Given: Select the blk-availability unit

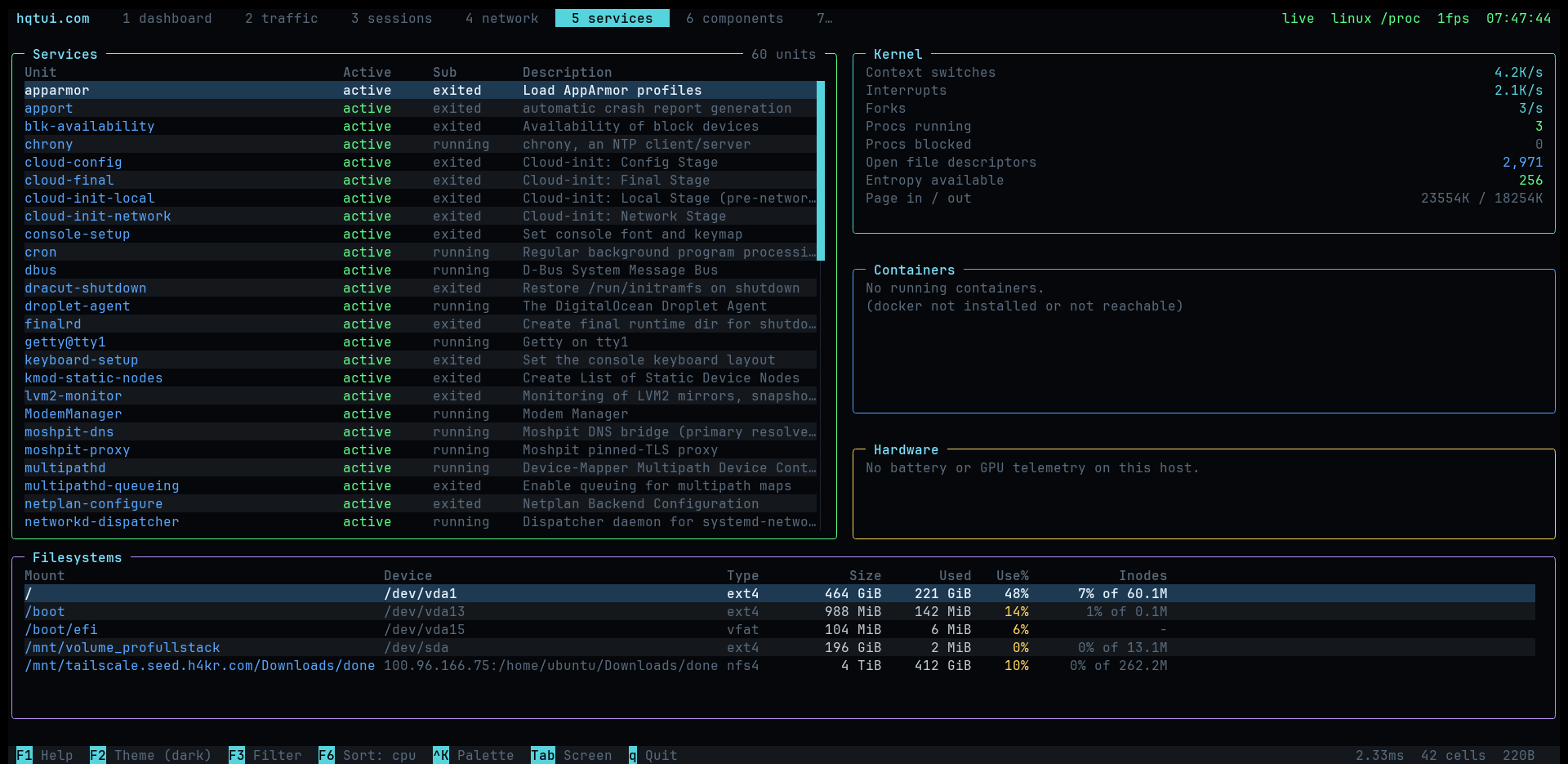Looking at the screenshot, I should 421,126.
